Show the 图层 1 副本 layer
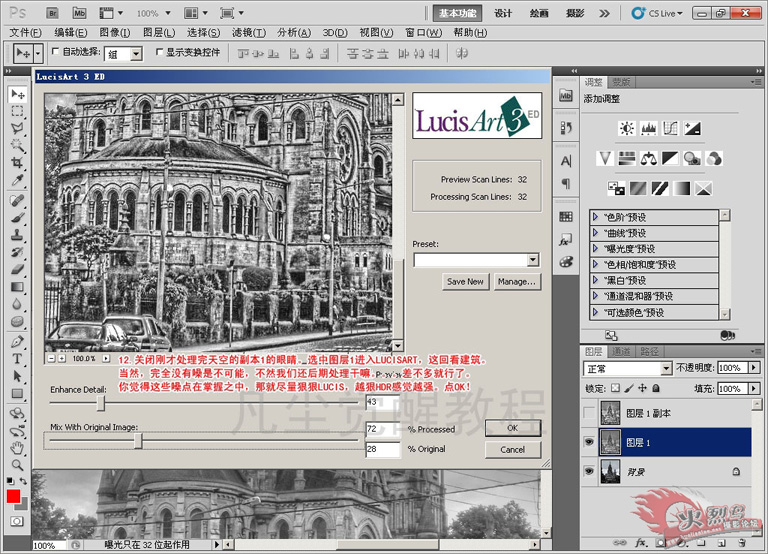Screen dimensions: 768x554 click(589, 413)
